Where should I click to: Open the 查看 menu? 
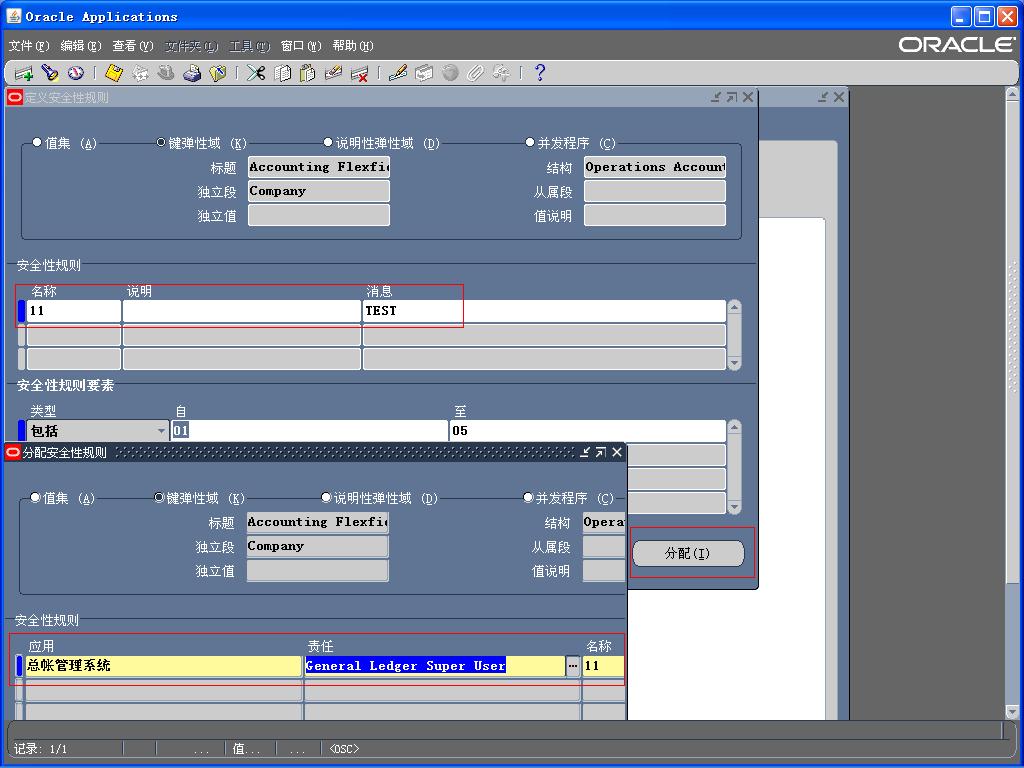[133, 46]
